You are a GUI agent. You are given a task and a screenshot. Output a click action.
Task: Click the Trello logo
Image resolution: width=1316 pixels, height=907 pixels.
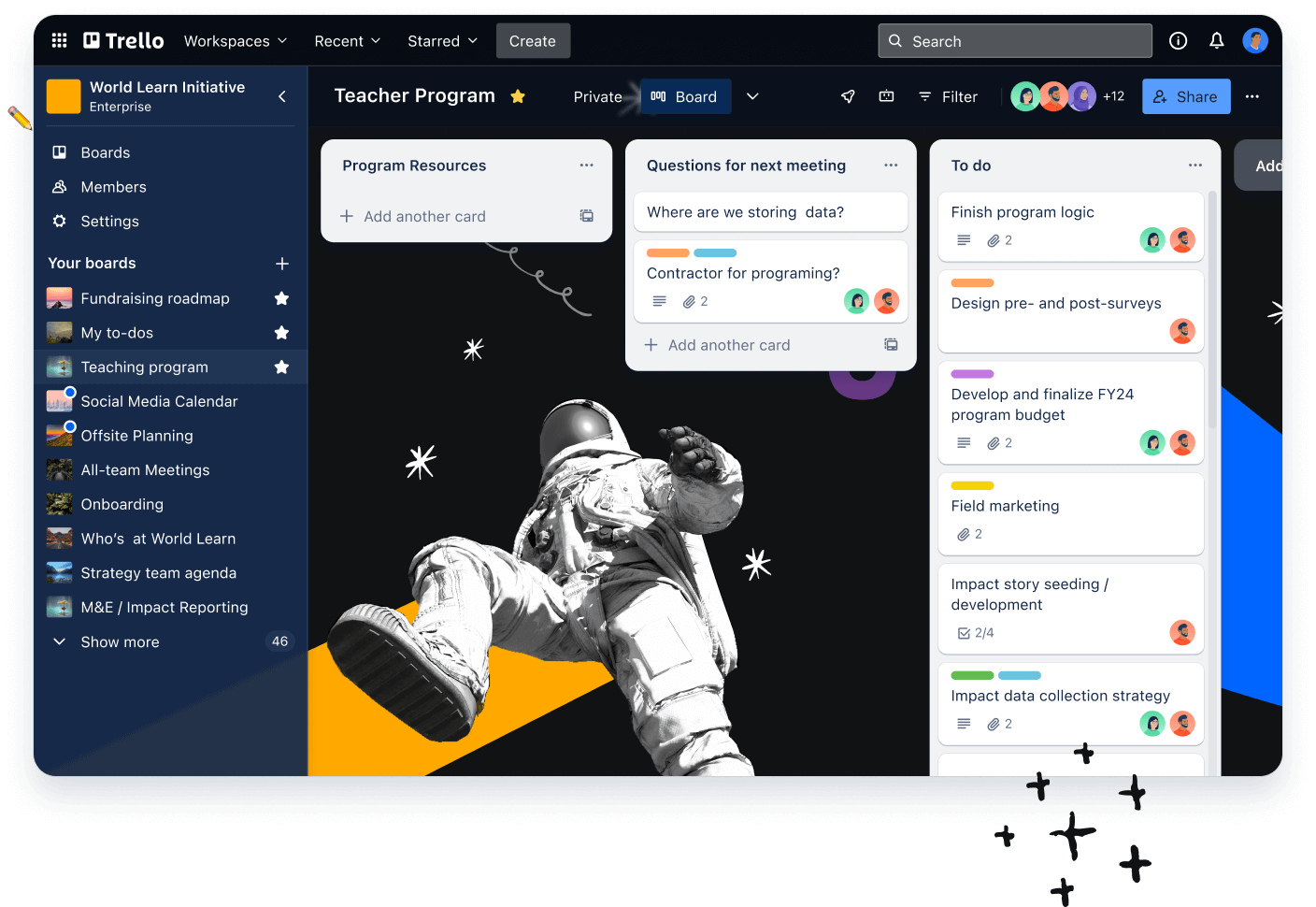(x=123, y=40)
